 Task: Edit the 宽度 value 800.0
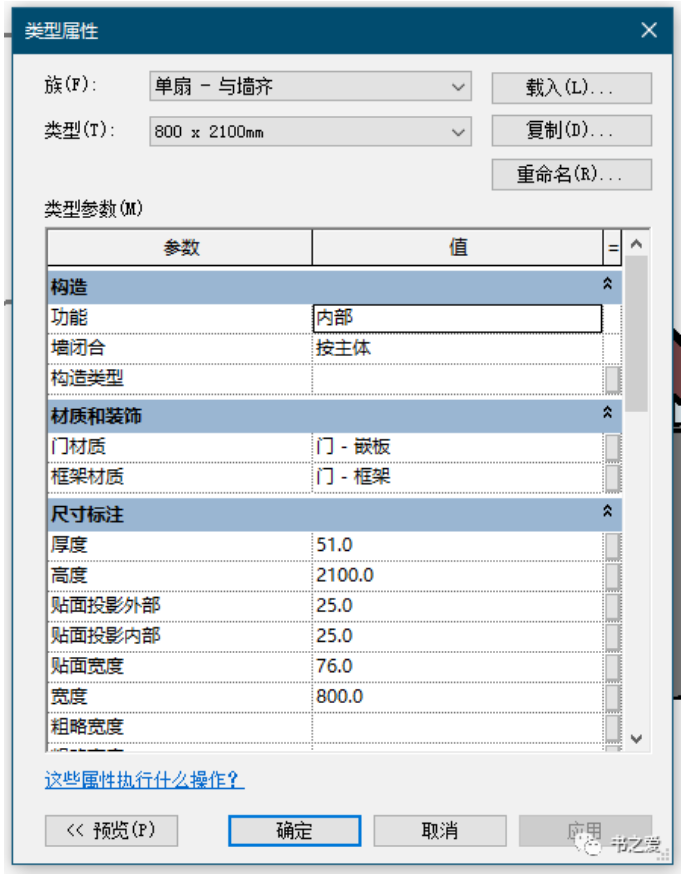pyautogui.click(x=457, y=697)
